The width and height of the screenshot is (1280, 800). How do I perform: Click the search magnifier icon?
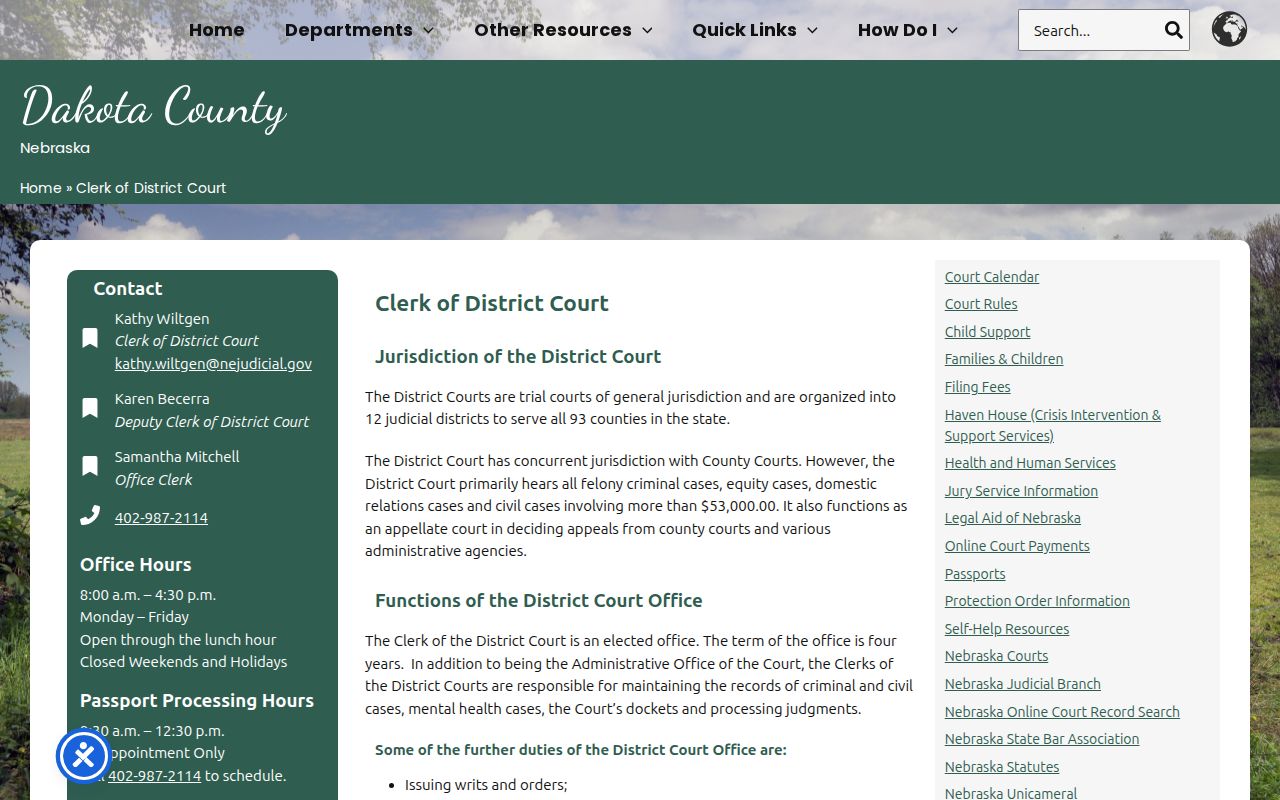pos(1173,30)
